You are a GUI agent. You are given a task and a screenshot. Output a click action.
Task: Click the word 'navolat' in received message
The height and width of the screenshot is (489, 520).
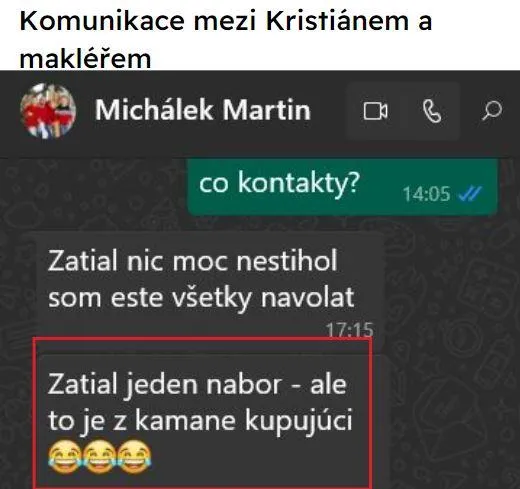pyautogui.click(x=307, y=297)
